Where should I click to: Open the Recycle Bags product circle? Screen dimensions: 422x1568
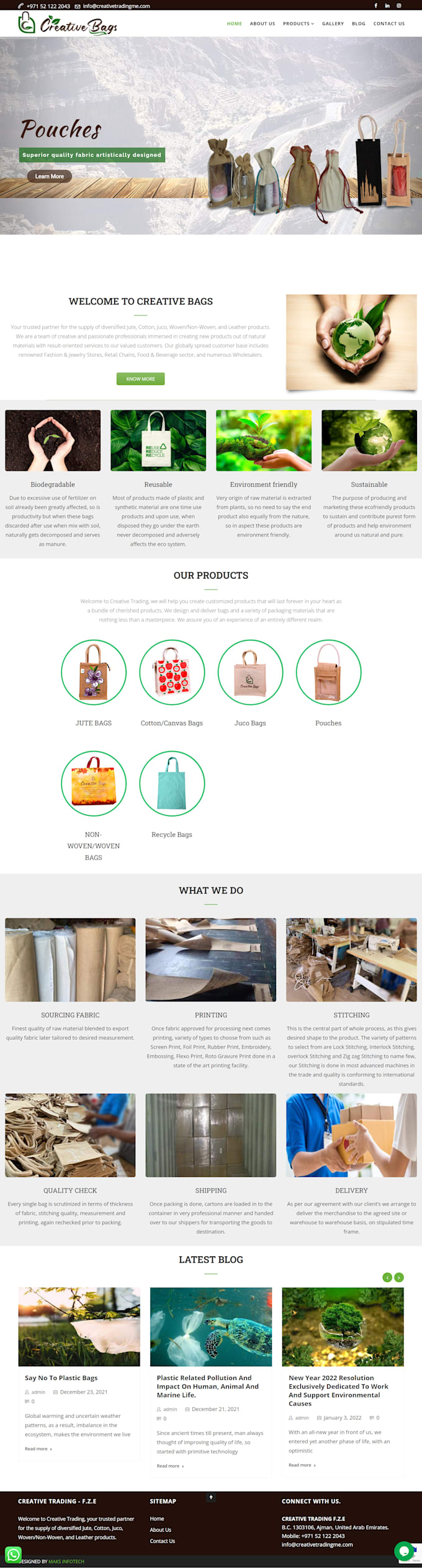tap(172, 783)
